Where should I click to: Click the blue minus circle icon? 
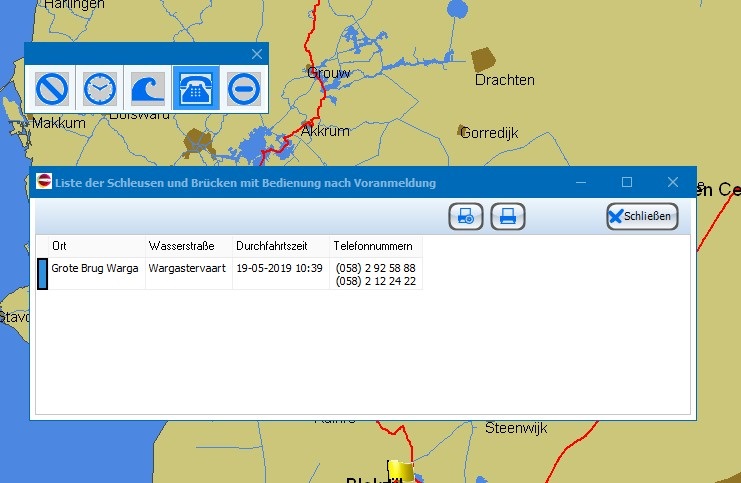243,89
